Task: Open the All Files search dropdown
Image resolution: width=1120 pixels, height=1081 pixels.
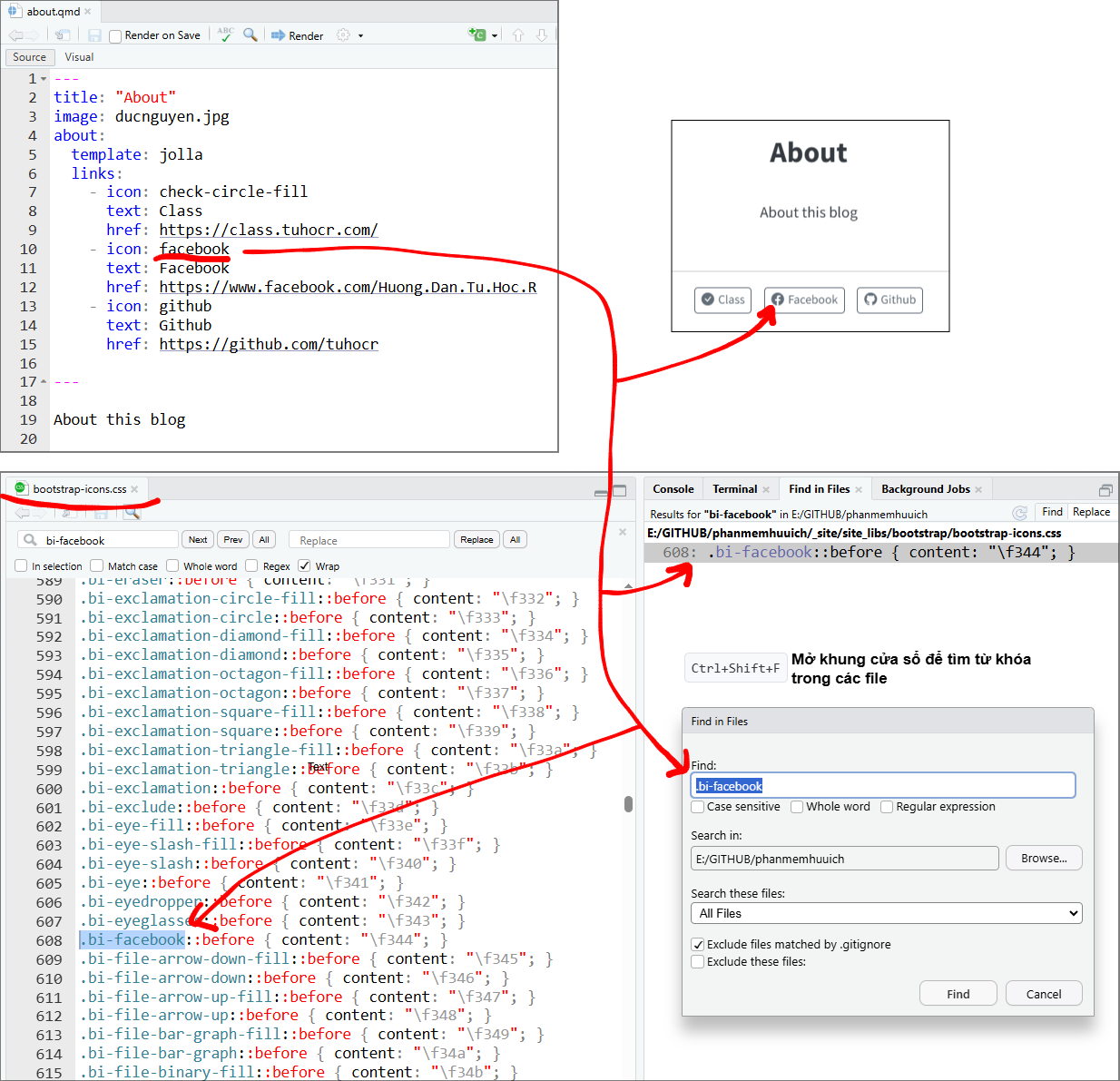Action: (x=887, y=913)
